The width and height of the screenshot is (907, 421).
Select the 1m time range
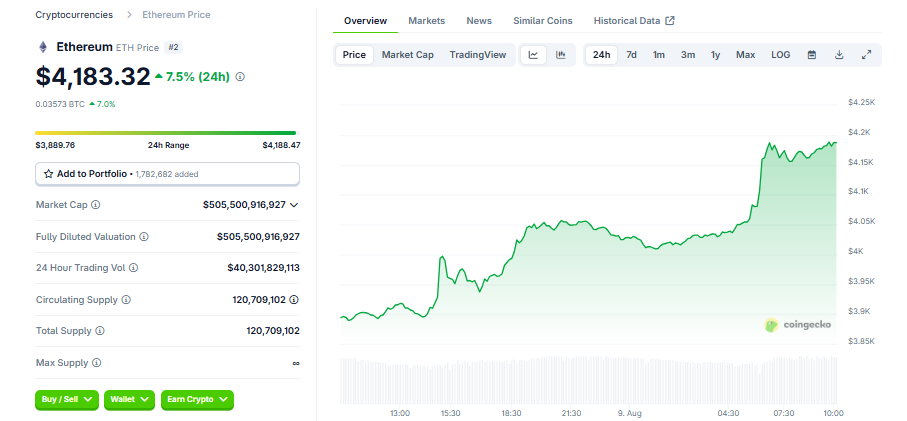point(659,55)
